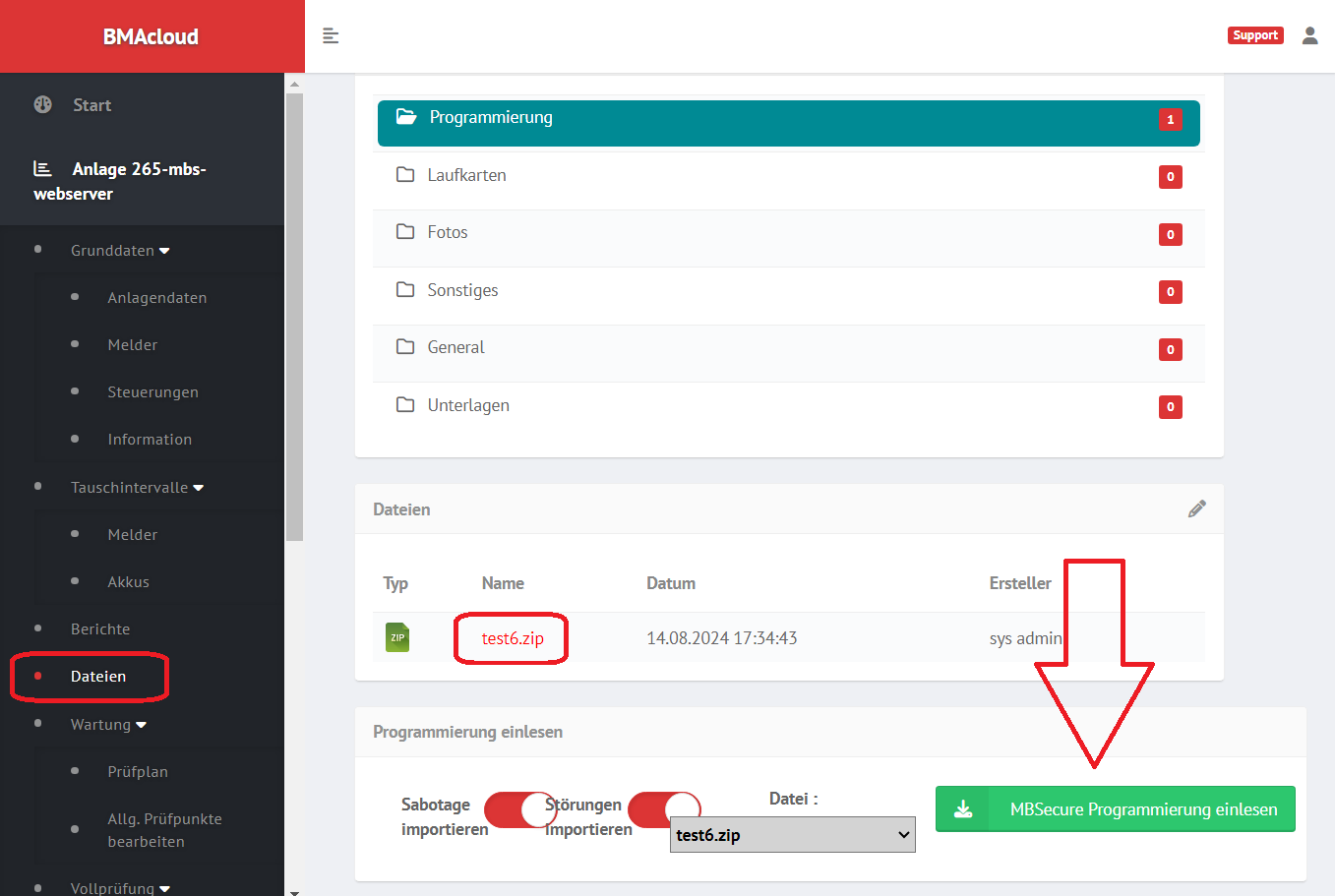The width and height of the screenshot is (1335, 896).
Task: Click the Laufkarten count badge
Action: (1171, 177)
